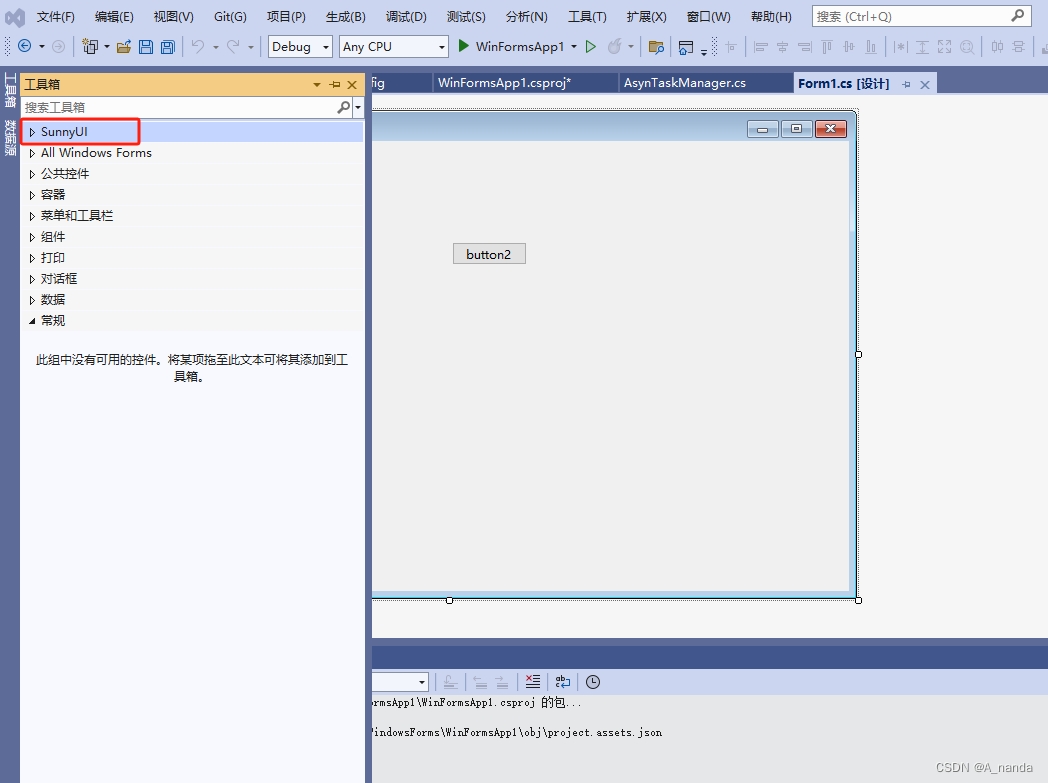
Task: Toggle word wrap in the Output window
Action: (x=562, y=681)
